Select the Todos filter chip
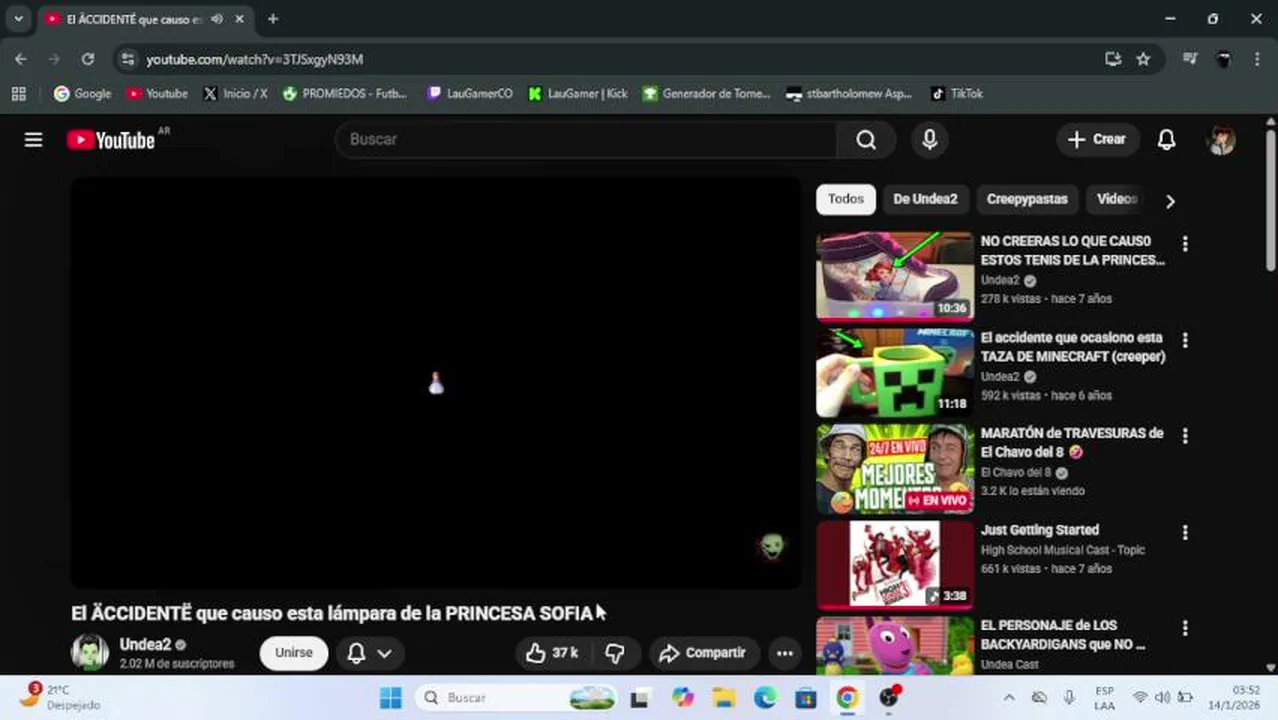 coord(846,199)
